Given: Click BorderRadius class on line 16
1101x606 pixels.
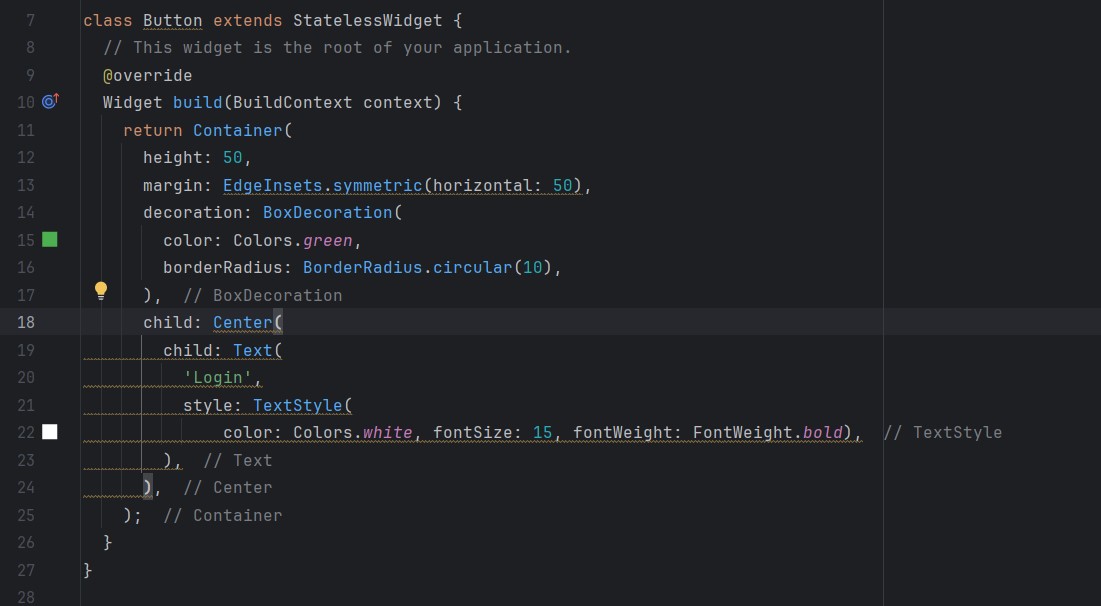Looking at the screenshot, I should click(363, 268).
